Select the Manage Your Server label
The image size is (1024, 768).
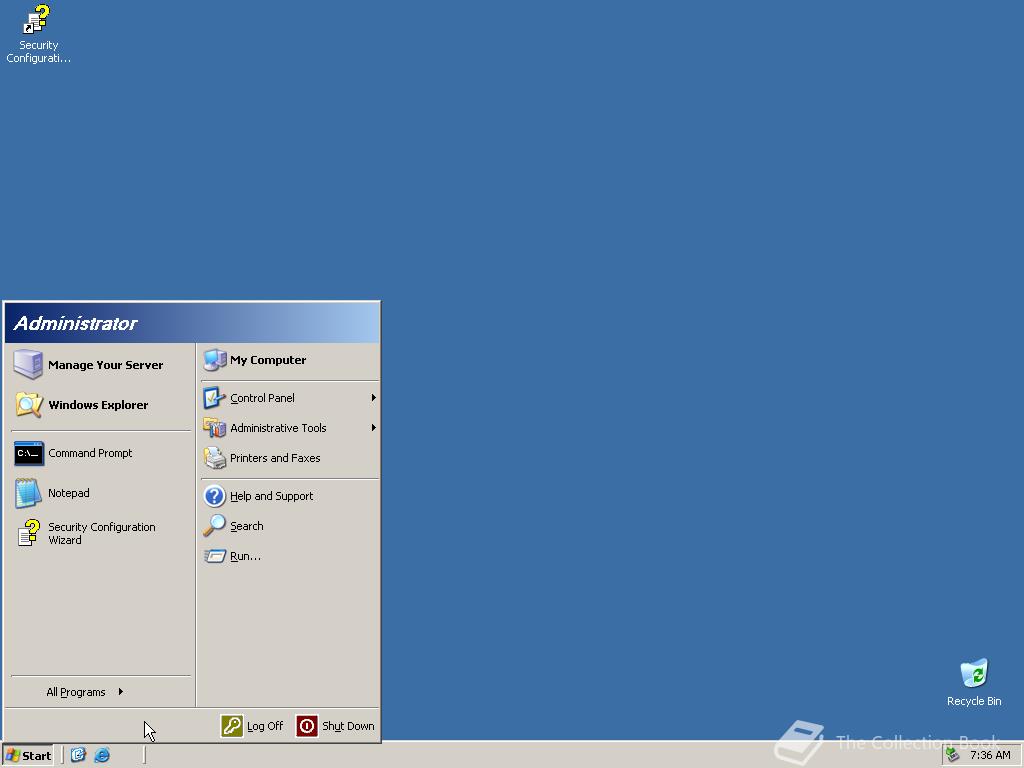(106, 365)
